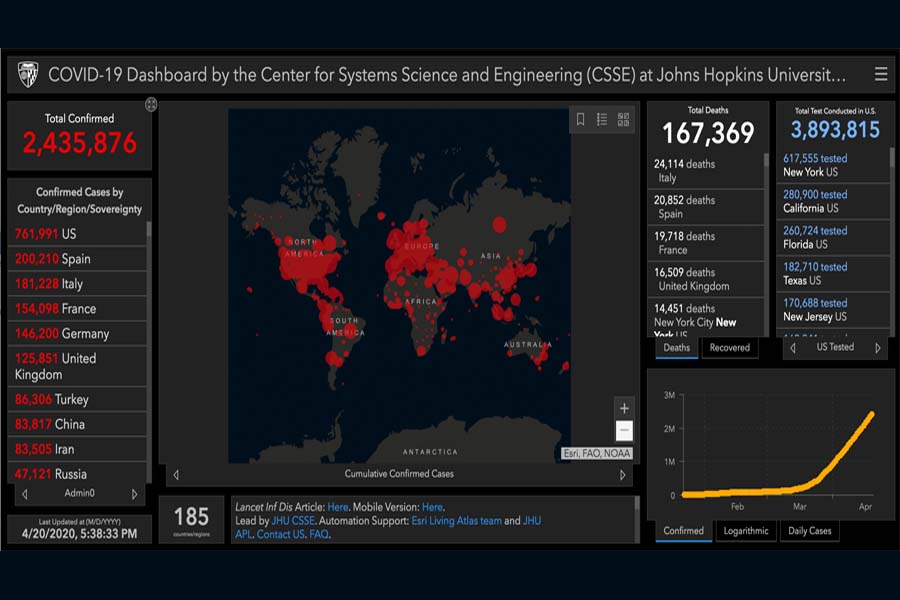Zoom in on the map with plus
900x600 pixels.
[624, 408]
